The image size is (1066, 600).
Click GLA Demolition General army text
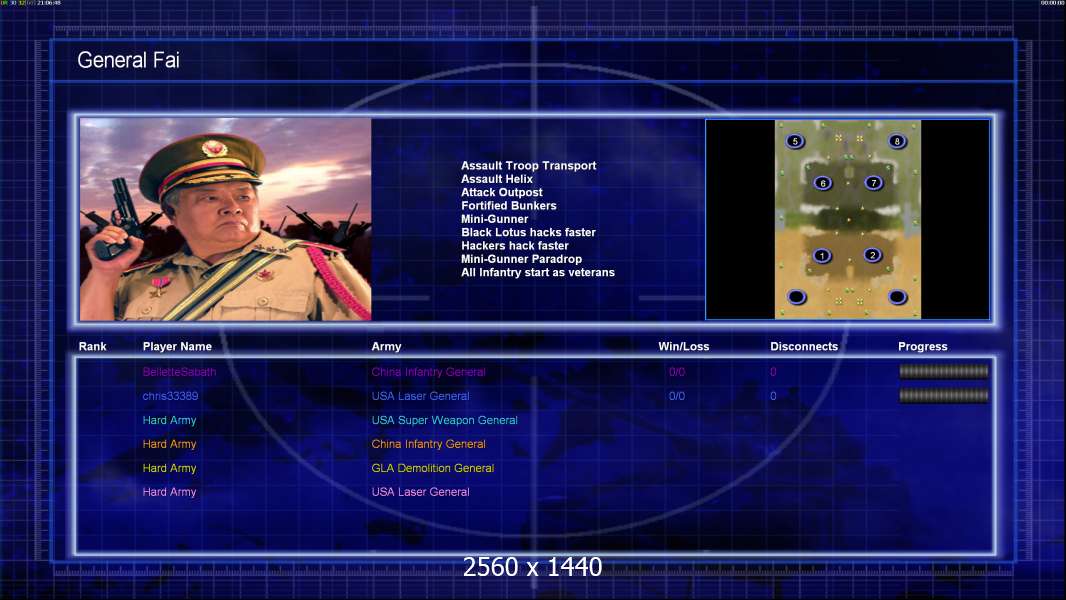[432, 468]
